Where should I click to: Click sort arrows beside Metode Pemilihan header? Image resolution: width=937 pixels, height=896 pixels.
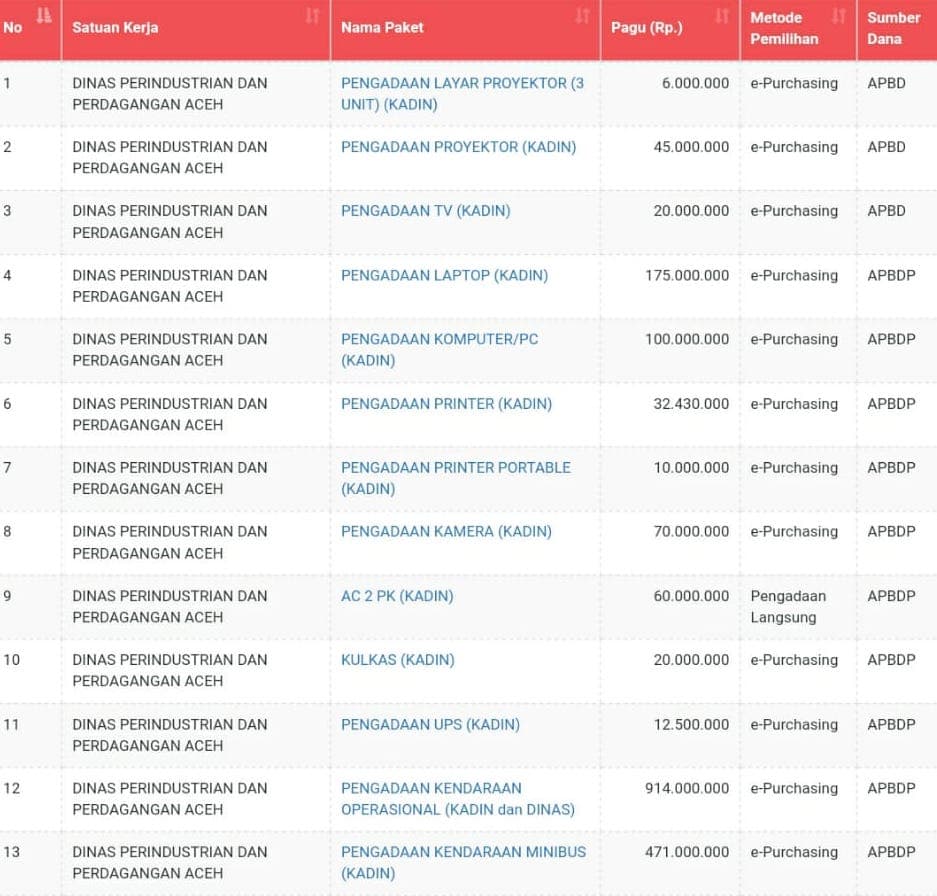839,16
